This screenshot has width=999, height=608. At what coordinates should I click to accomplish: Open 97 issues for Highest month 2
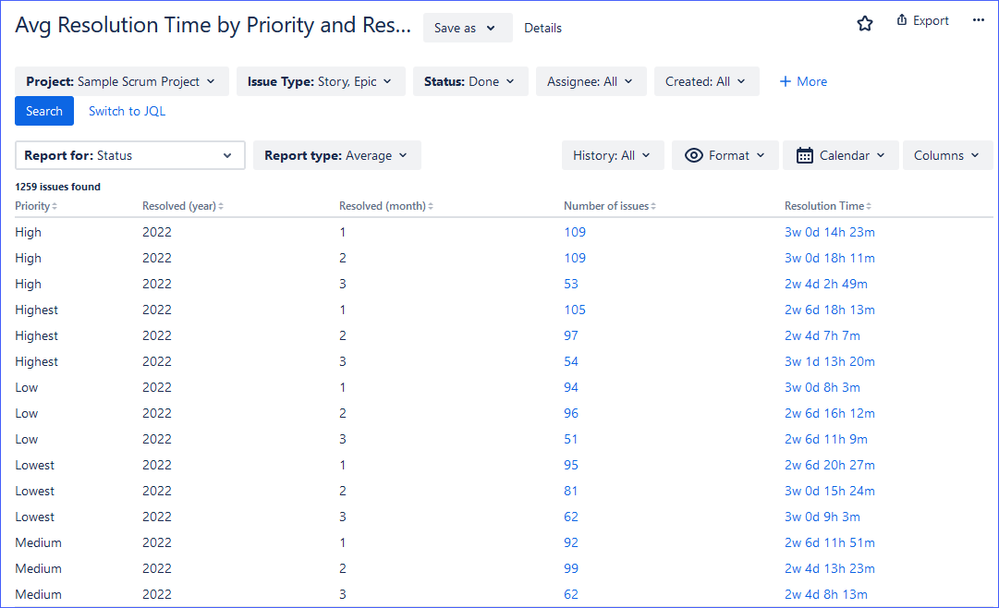click(x=571, y=335)
